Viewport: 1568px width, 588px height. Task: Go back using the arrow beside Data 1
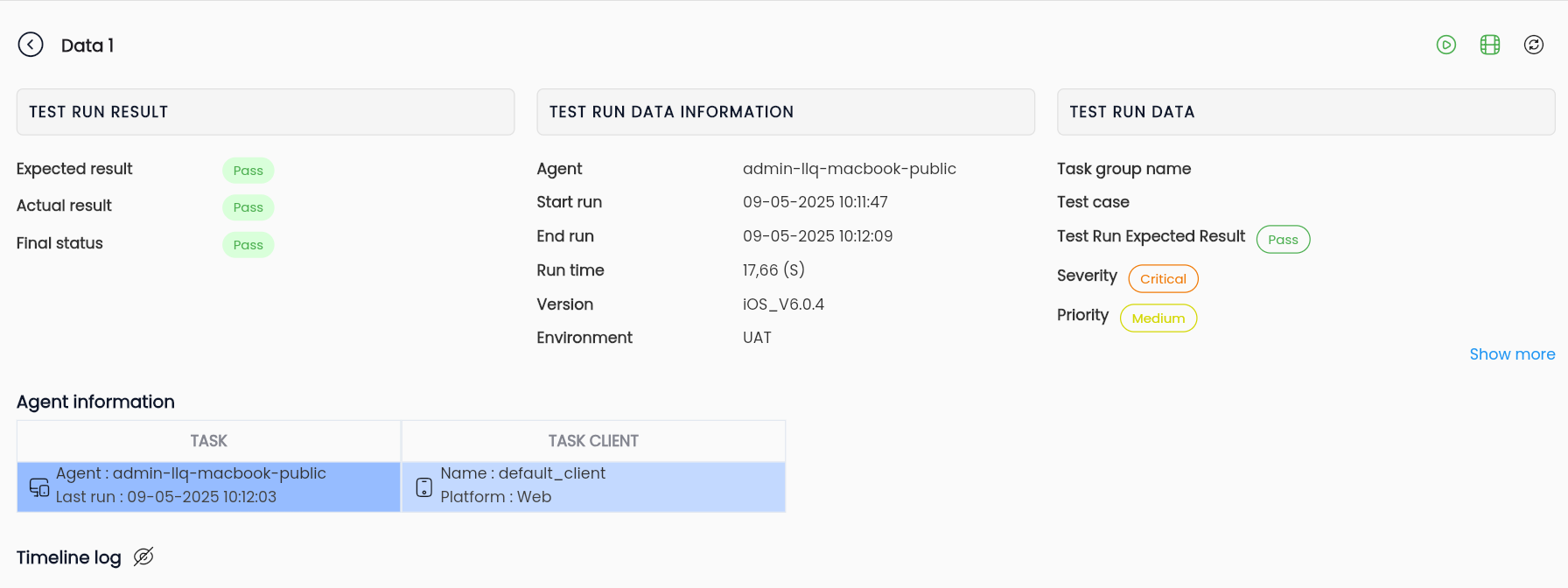31,45
